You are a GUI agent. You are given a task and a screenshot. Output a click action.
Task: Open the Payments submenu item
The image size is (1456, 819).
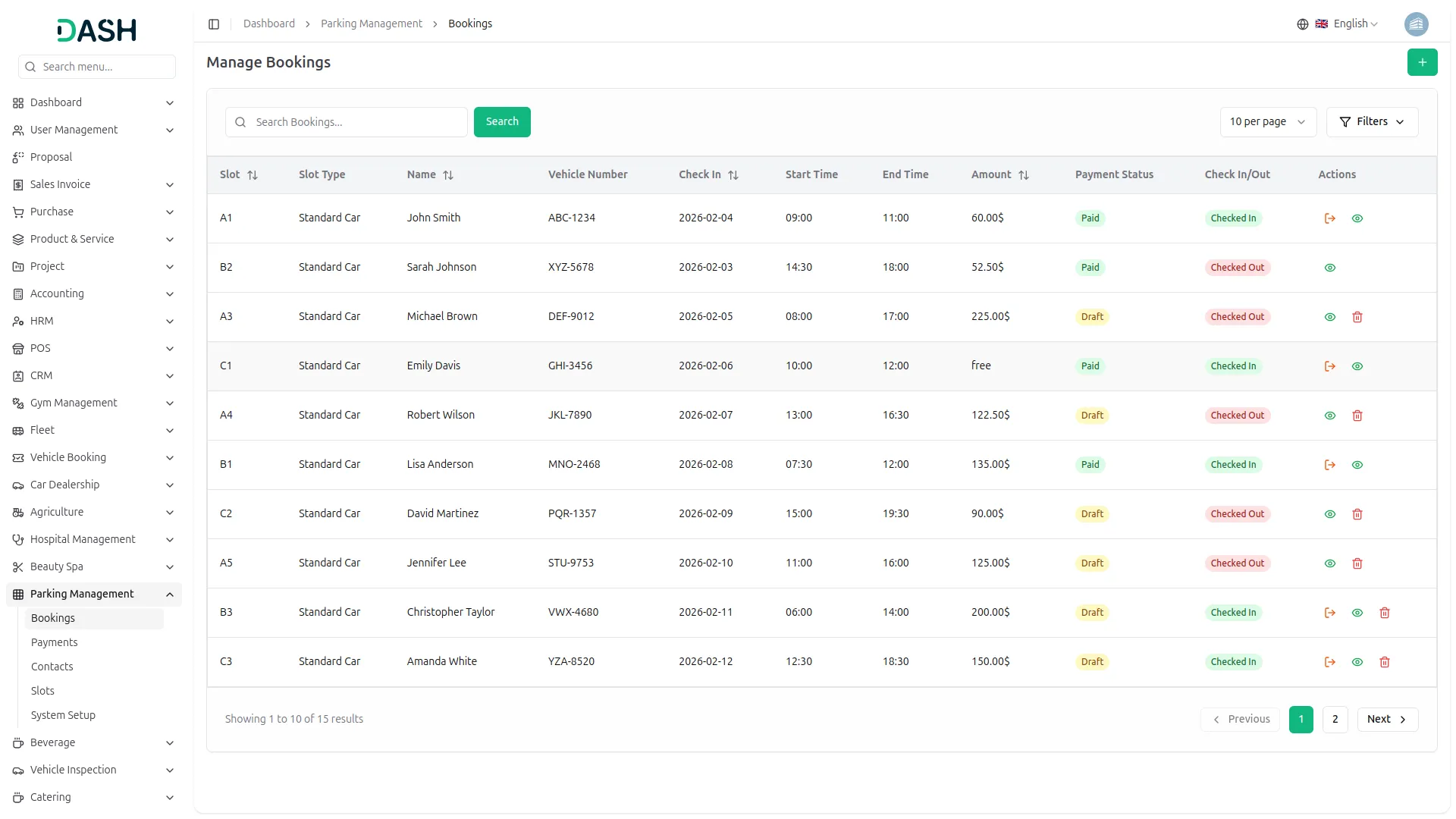54,642
